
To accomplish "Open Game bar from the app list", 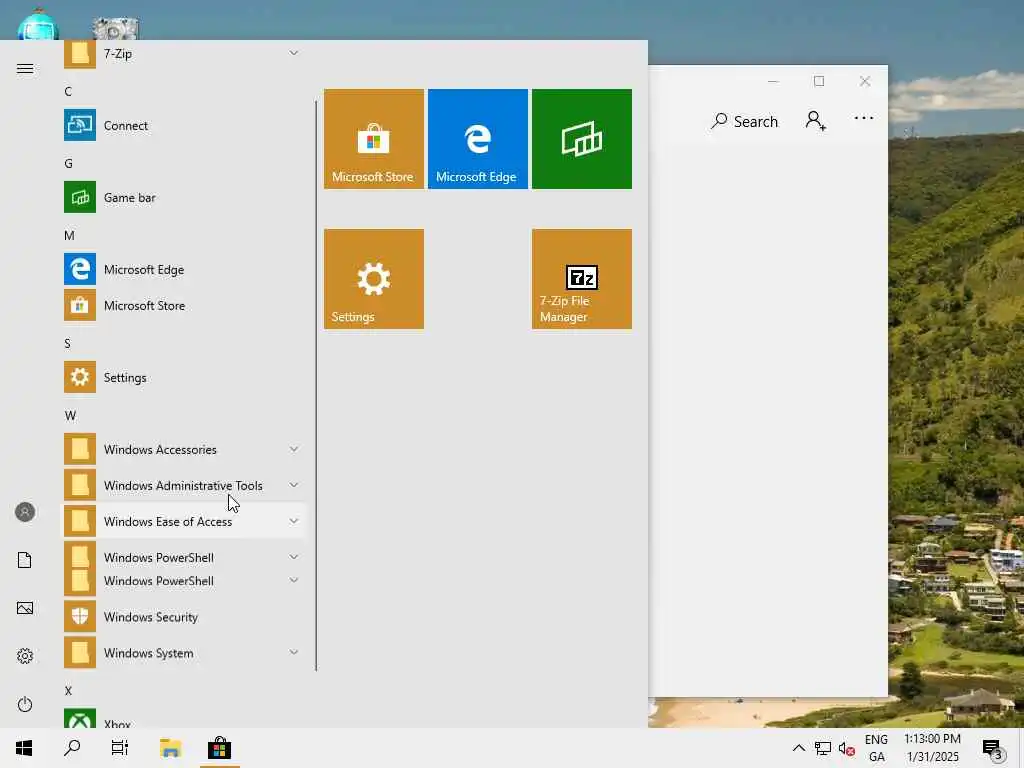I will click(184, 197).
